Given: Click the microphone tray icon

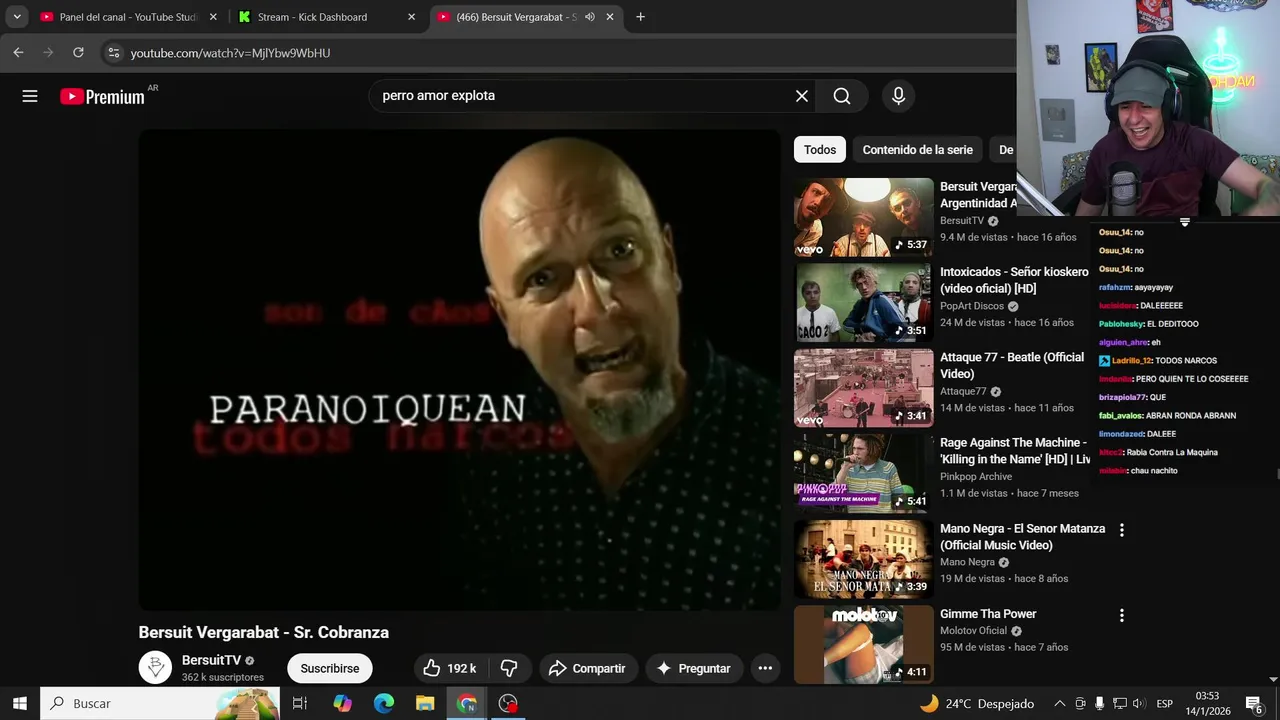Looking at the screenshot, I should (1099, 703).
